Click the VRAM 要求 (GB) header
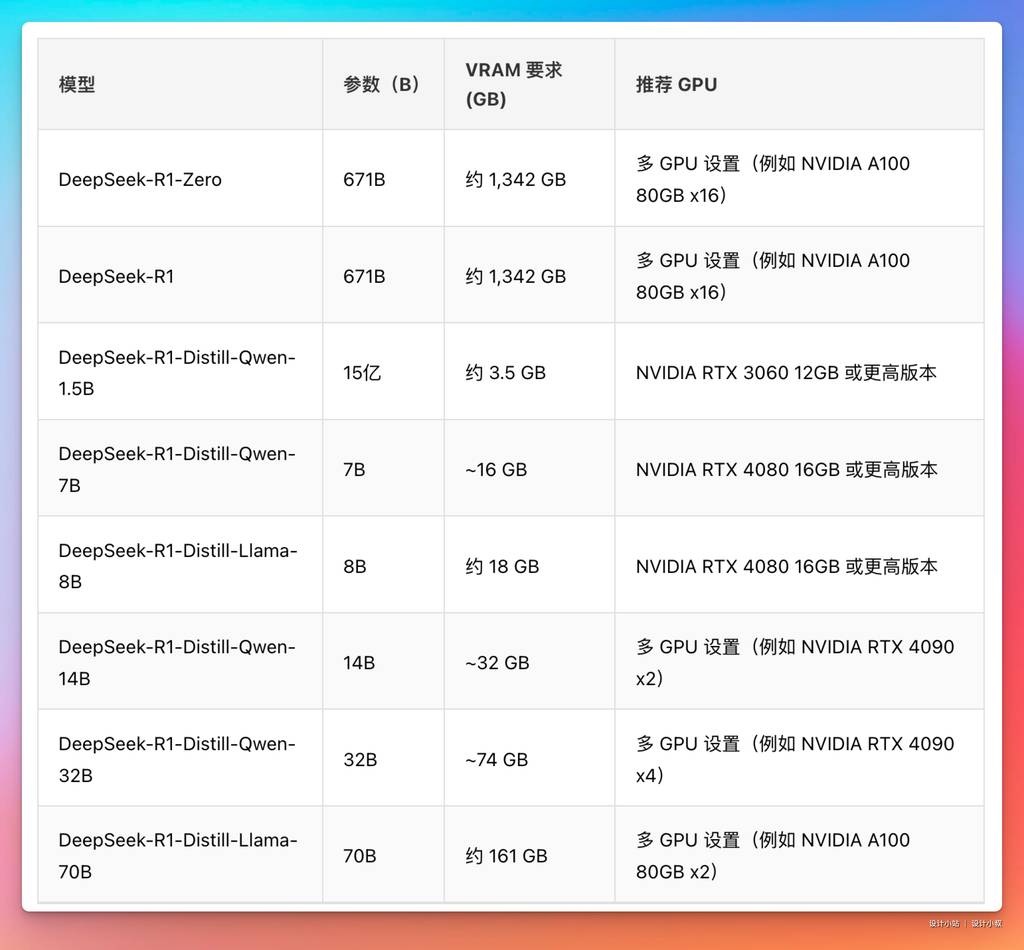 pos(514,85)
